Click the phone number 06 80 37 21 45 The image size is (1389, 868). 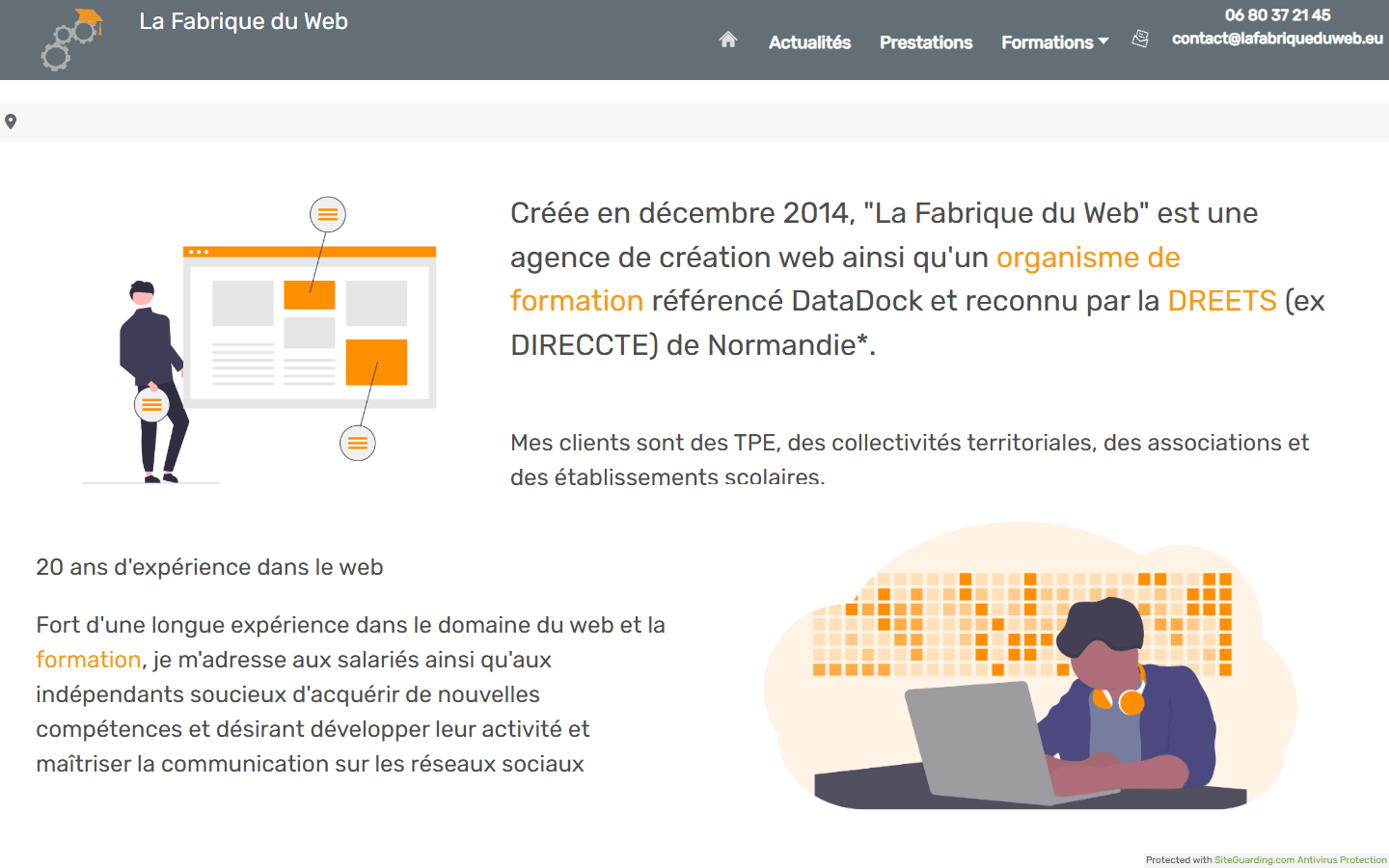tap(1277, 14)
